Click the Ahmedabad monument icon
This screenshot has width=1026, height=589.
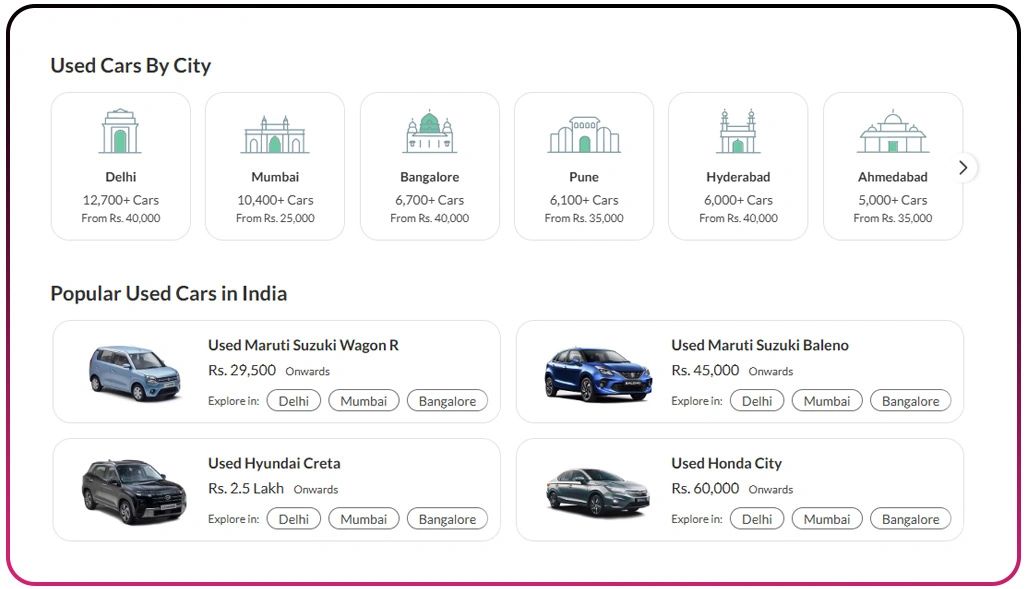(892, 132)
